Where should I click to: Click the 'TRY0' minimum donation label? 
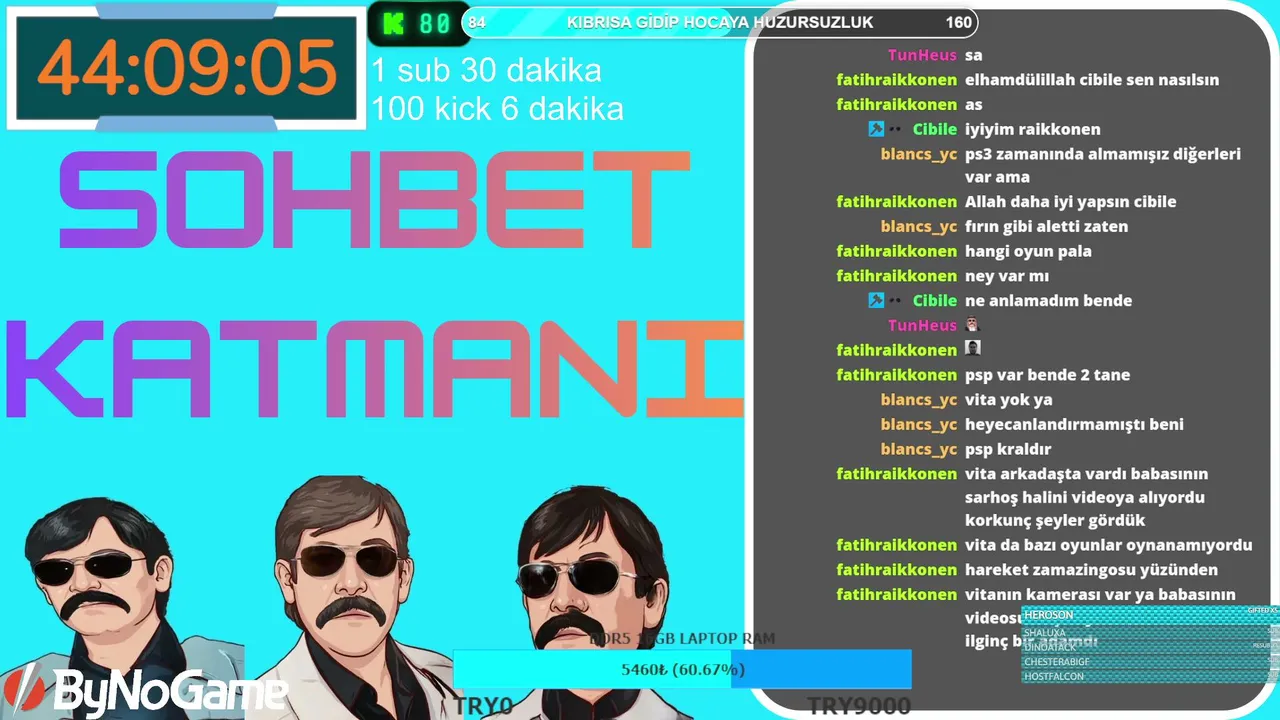coord(483,706)
